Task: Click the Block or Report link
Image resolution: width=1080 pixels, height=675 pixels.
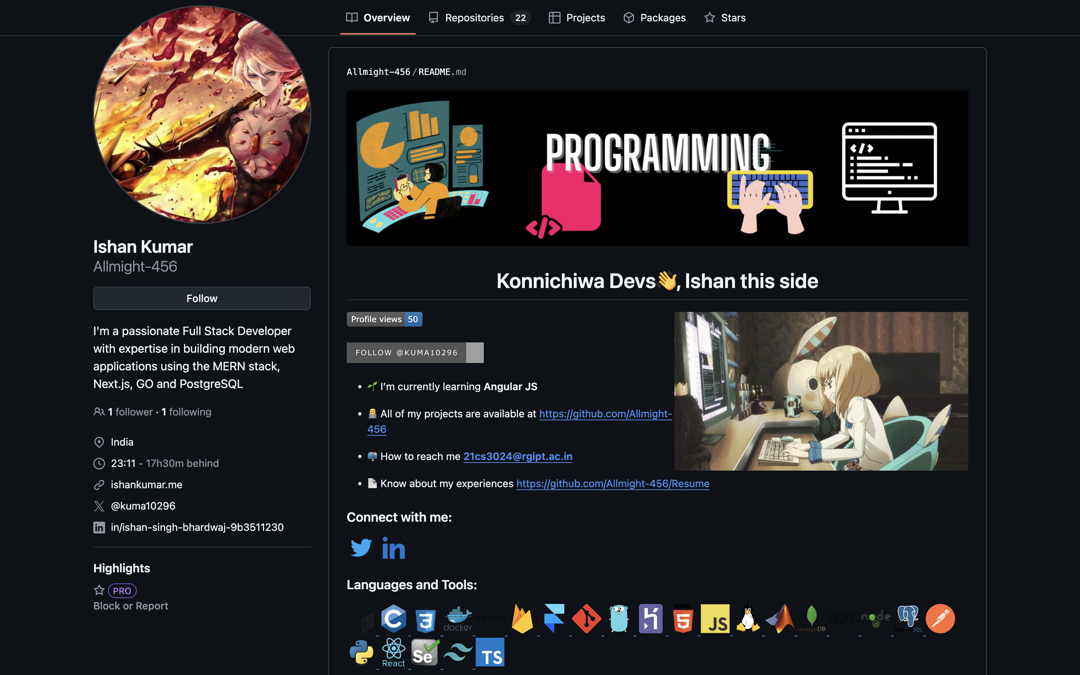Action: [131, 606]
